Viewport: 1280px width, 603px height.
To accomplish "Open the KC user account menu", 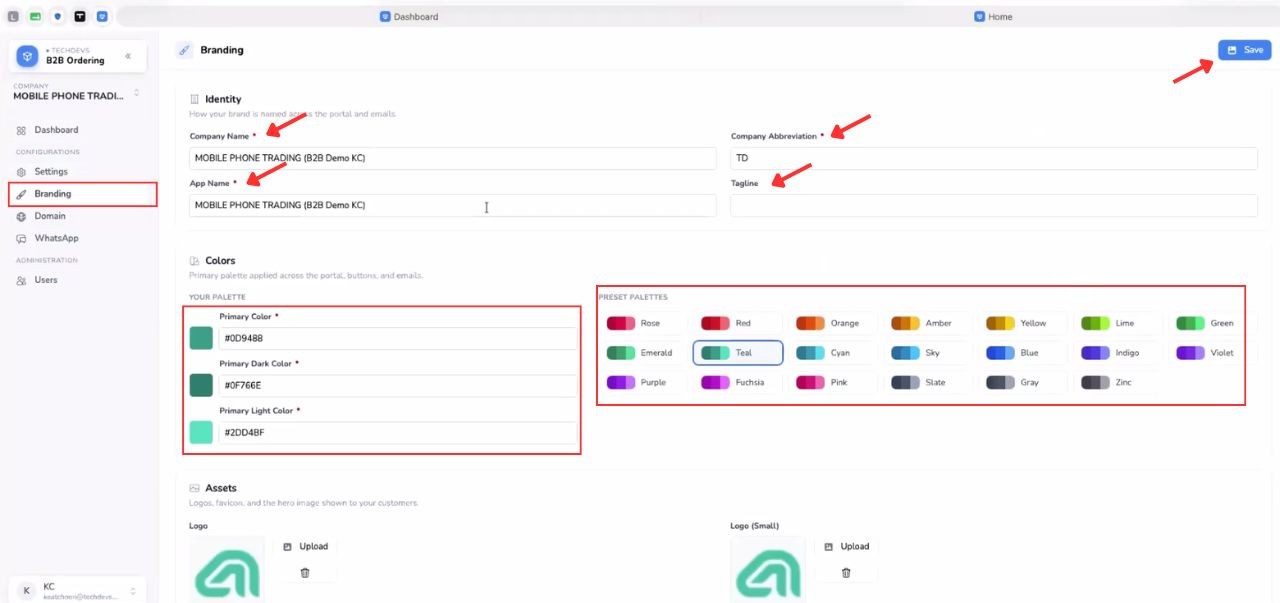I will pos(78,590).
